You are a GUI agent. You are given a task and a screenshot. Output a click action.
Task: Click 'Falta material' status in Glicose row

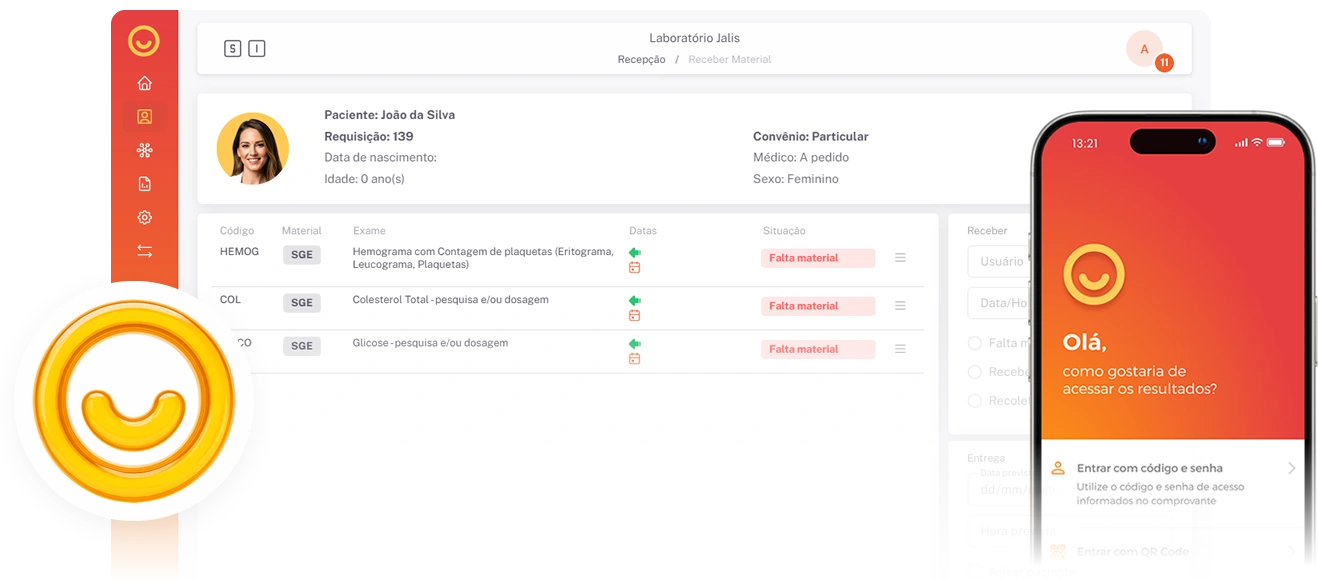818,349
